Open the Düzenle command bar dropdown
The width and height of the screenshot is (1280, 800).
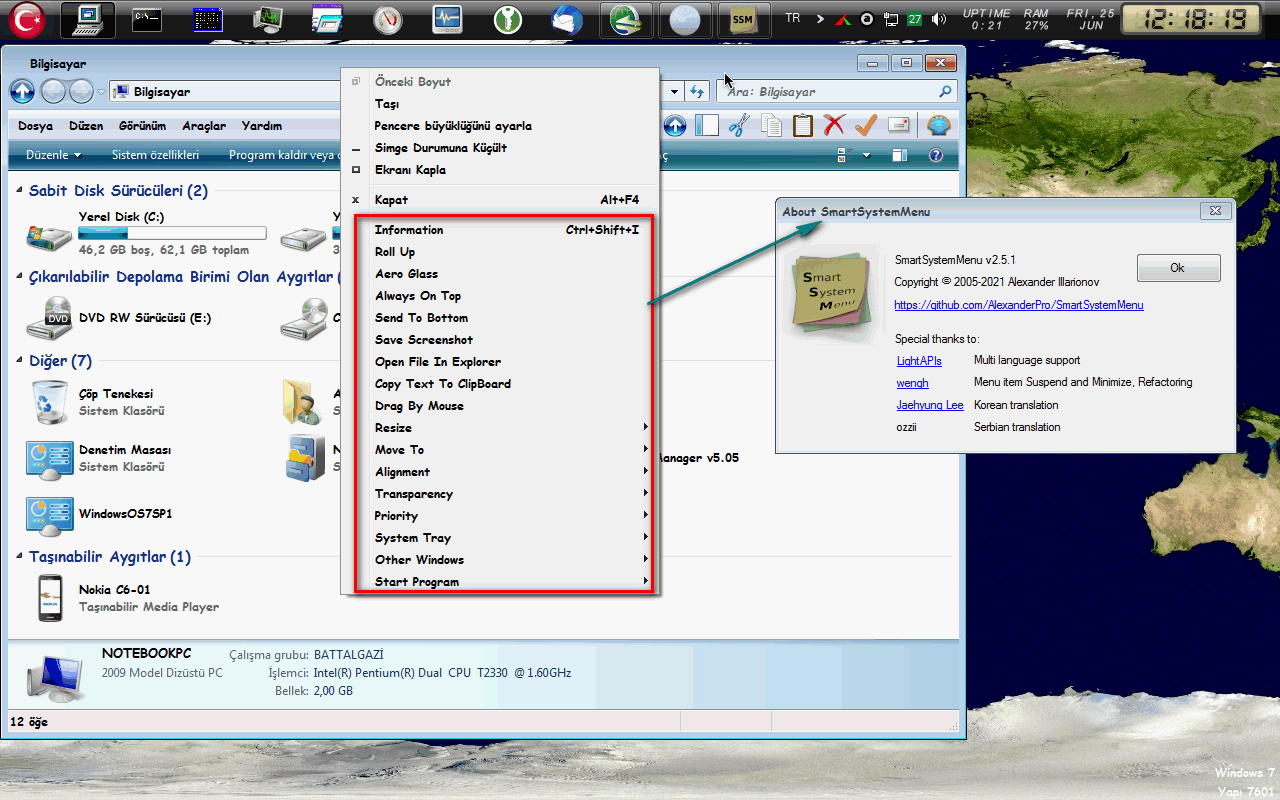[53, 155]
